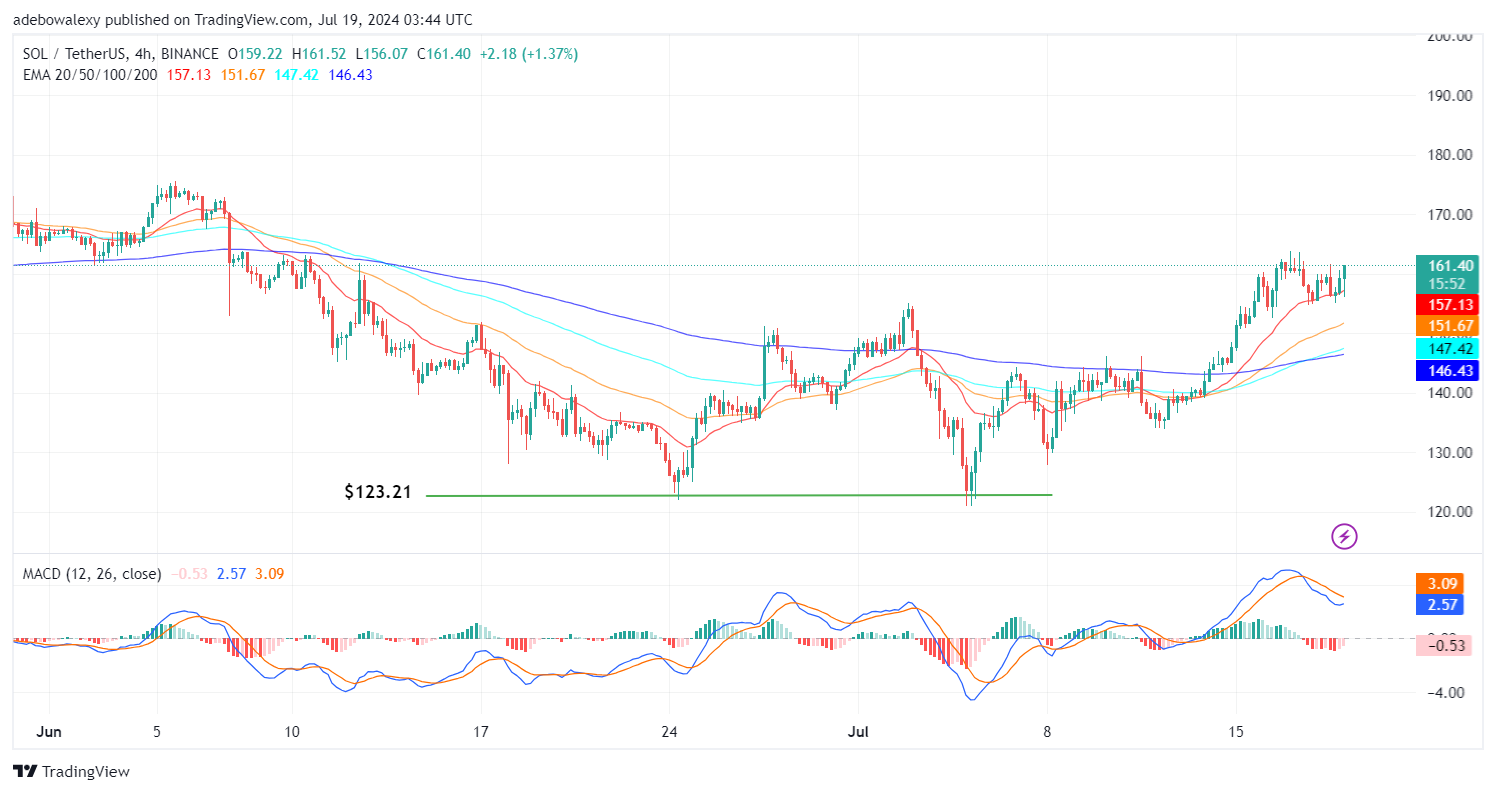
Task: Click the 17 date label on time axis
Action: click(x=481, y=731)
